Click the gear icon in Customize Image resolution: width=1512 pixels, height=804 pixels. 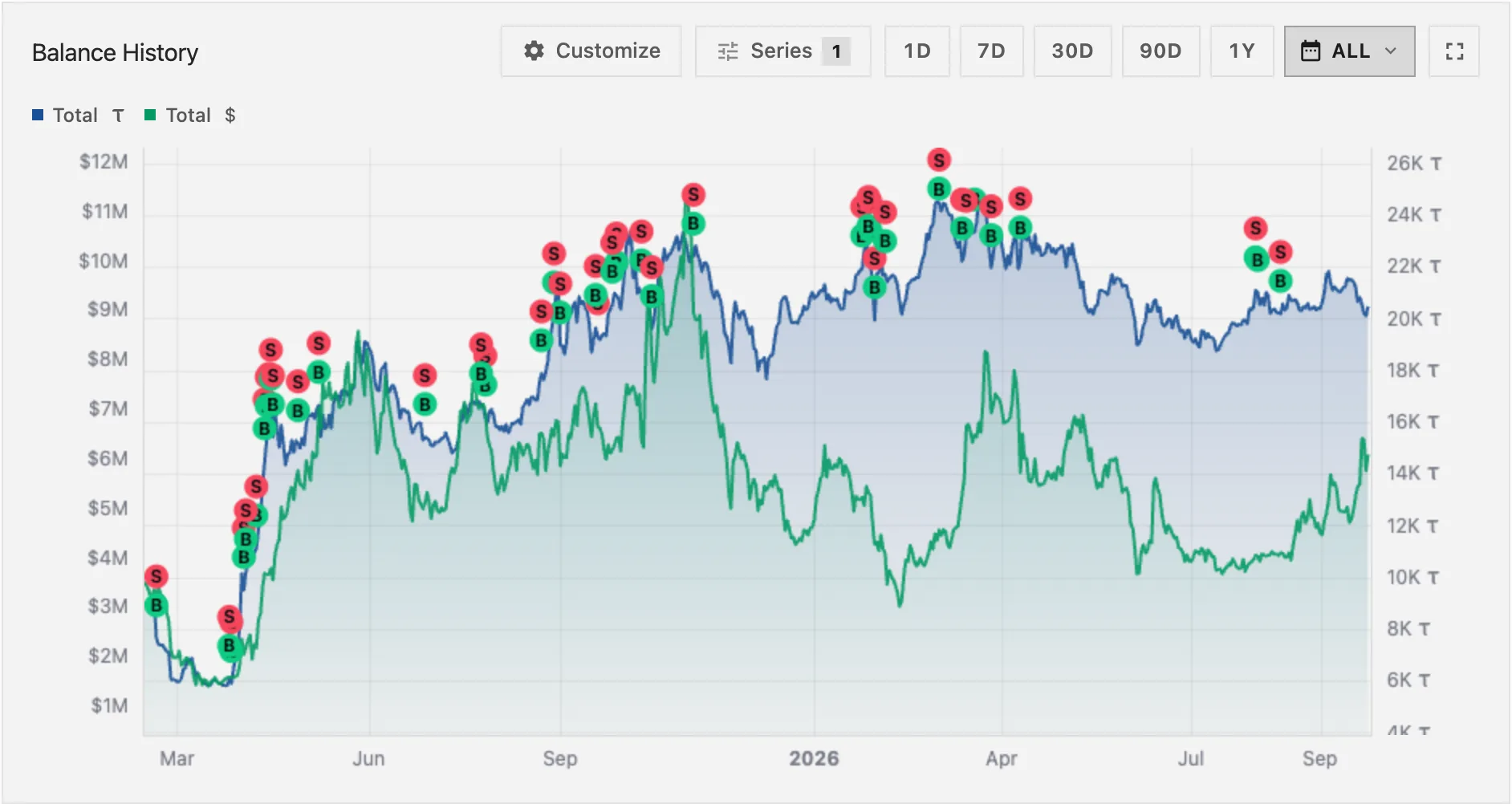click(x=534, y=51)
